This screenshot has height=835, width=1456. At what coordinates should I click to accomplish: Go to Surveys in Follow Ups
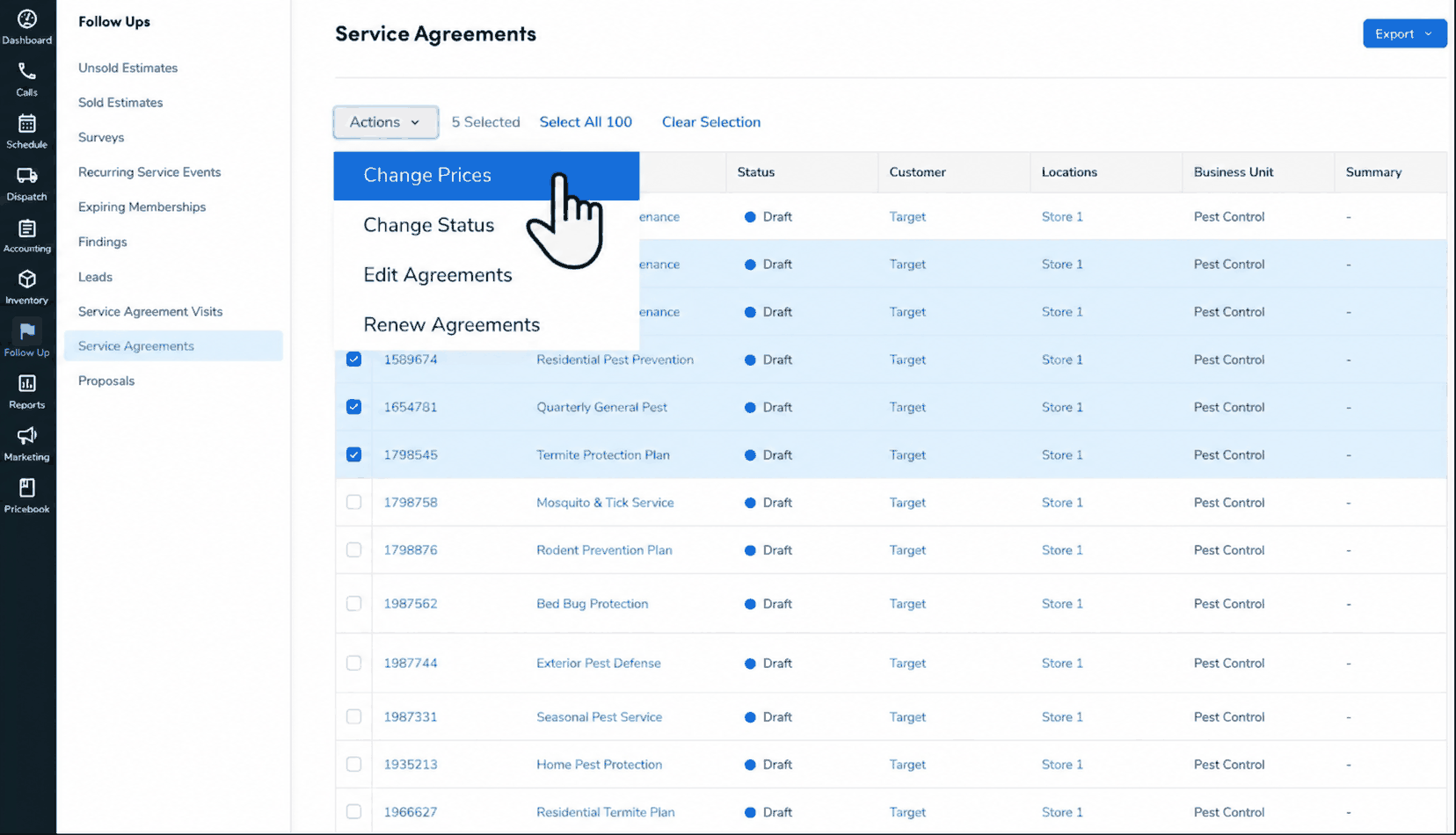coord(101,138)
